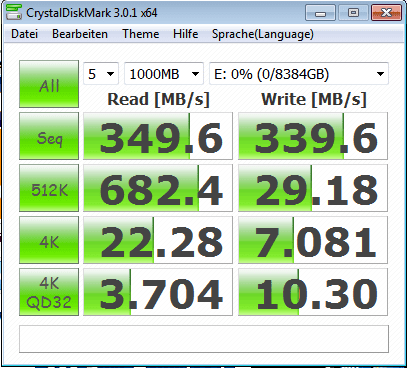The height and width of the screenshot is (368, 407).
Task: Click the 4K QD32 write result 10.30
Action: pyautogui.click(x=313, y=292)
